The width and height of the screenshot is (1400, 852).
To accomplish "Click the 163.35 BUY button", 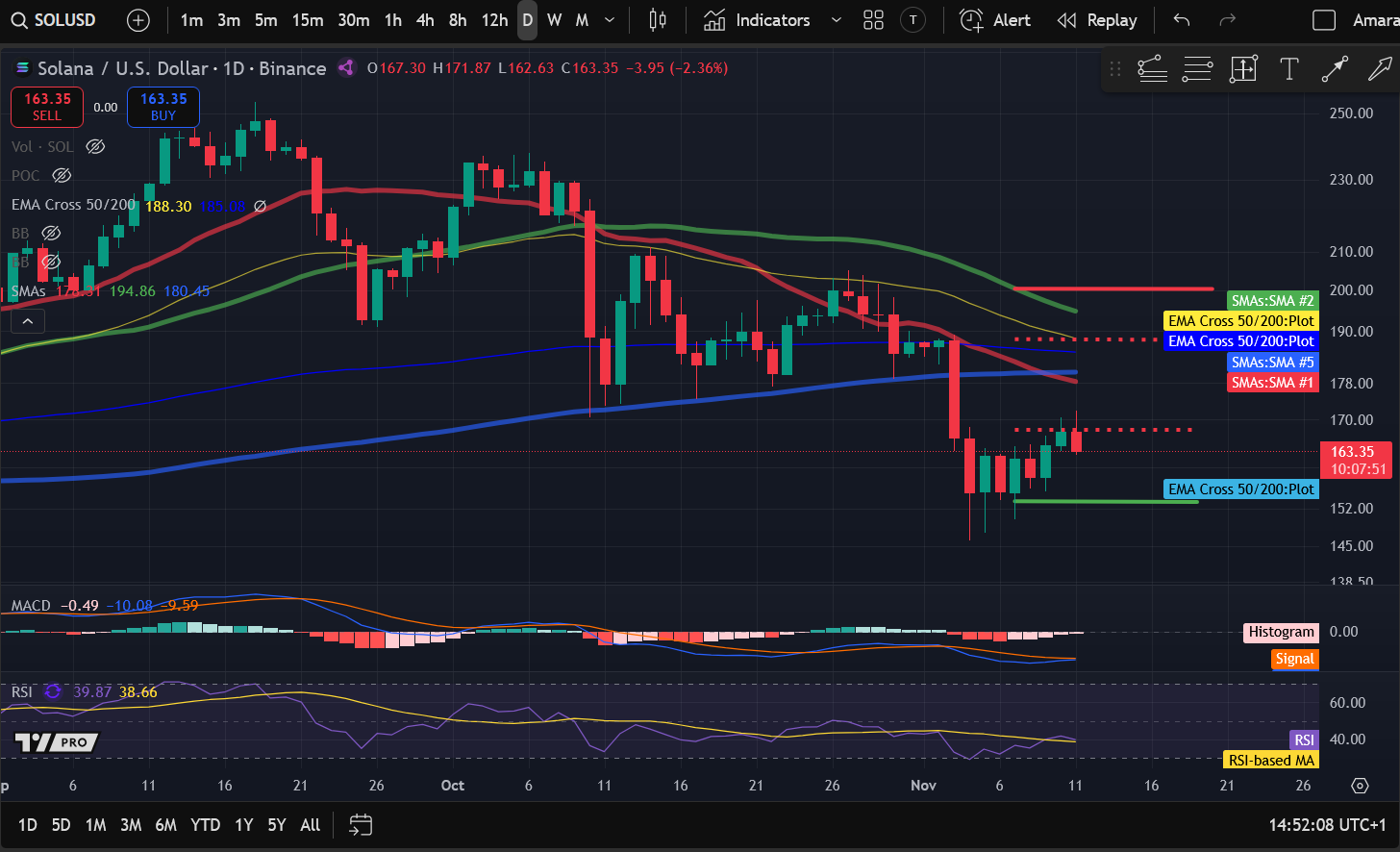I will (x=163, y=107).
